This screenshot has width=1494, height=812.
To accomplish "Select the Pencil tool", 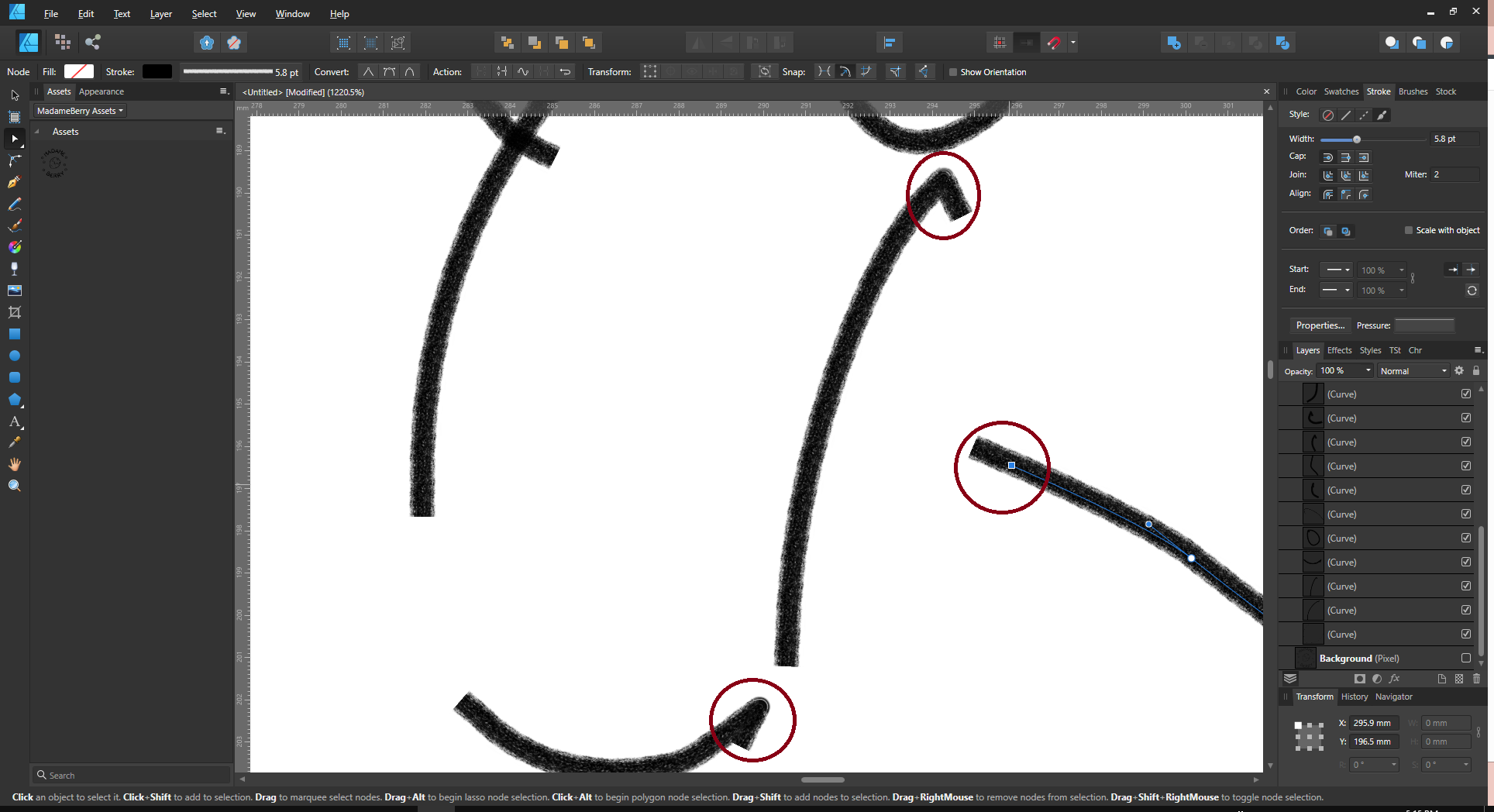I will click(15, 204).
